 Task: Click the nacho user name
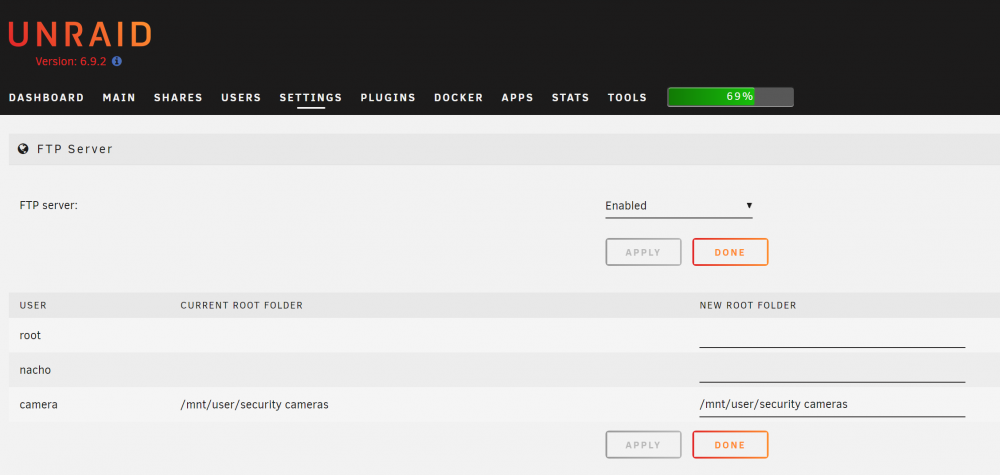pyautogui.click(x=35, y=370)
